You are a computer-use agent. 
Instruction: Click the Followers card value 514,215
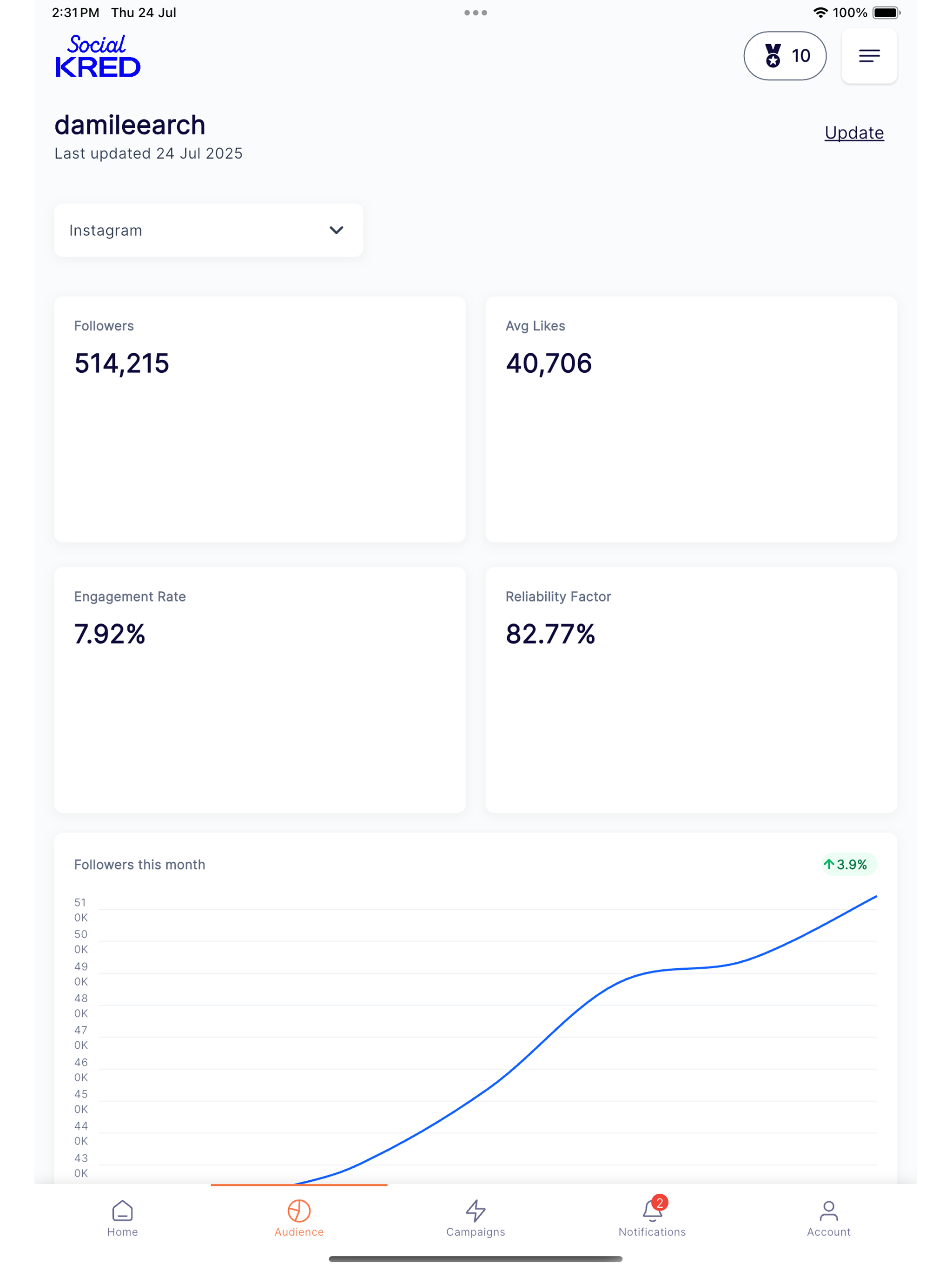pos(122,364)
